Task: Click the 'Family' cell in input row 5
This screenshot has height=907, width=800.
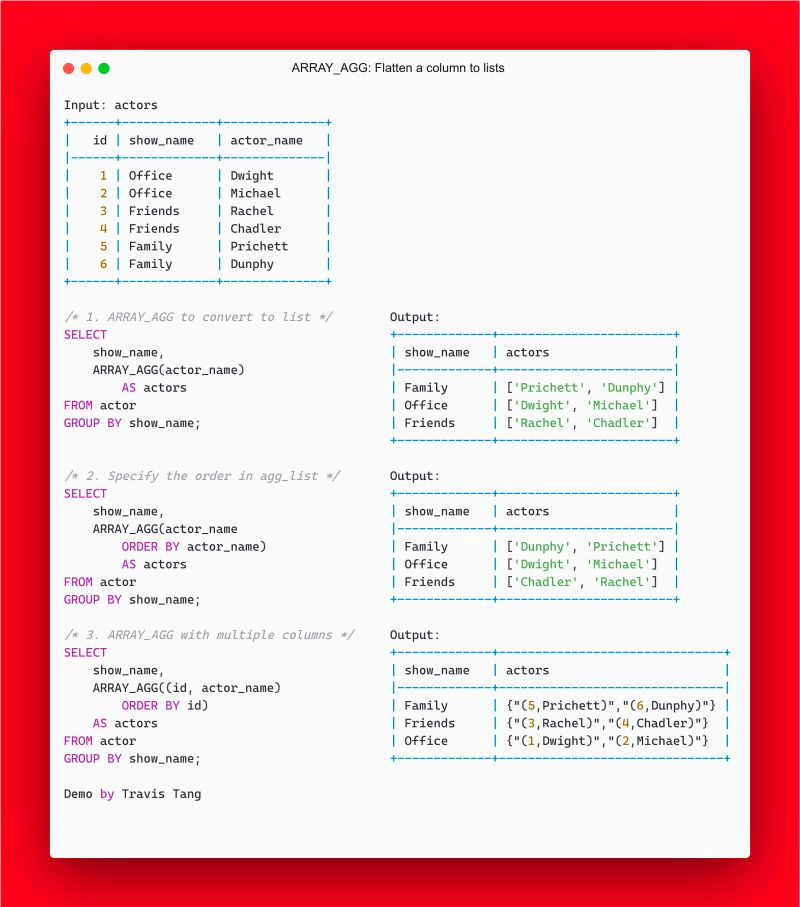Action: pos(150,246)
